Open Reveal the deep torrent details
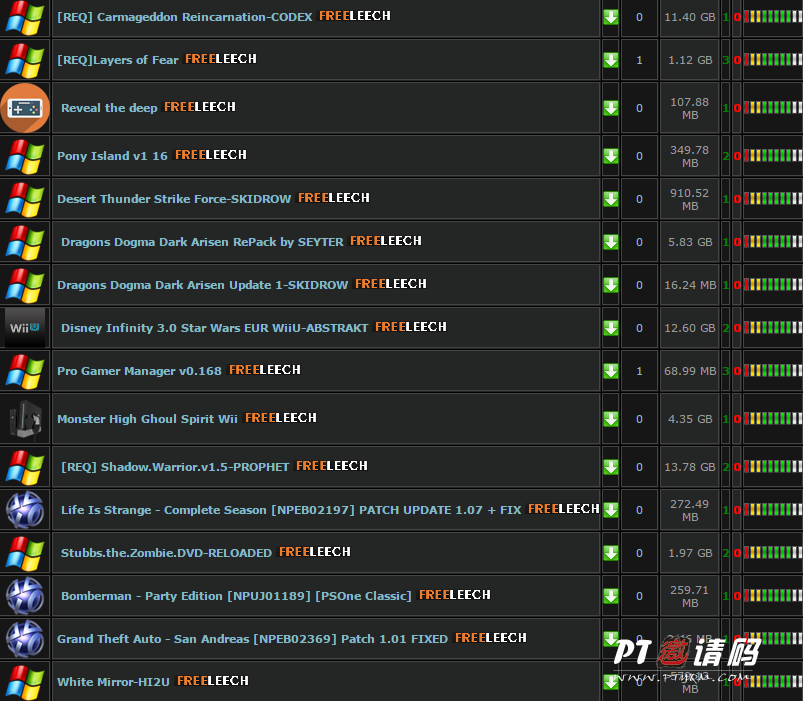The image size is (803, 701). (x=109, y=108)
